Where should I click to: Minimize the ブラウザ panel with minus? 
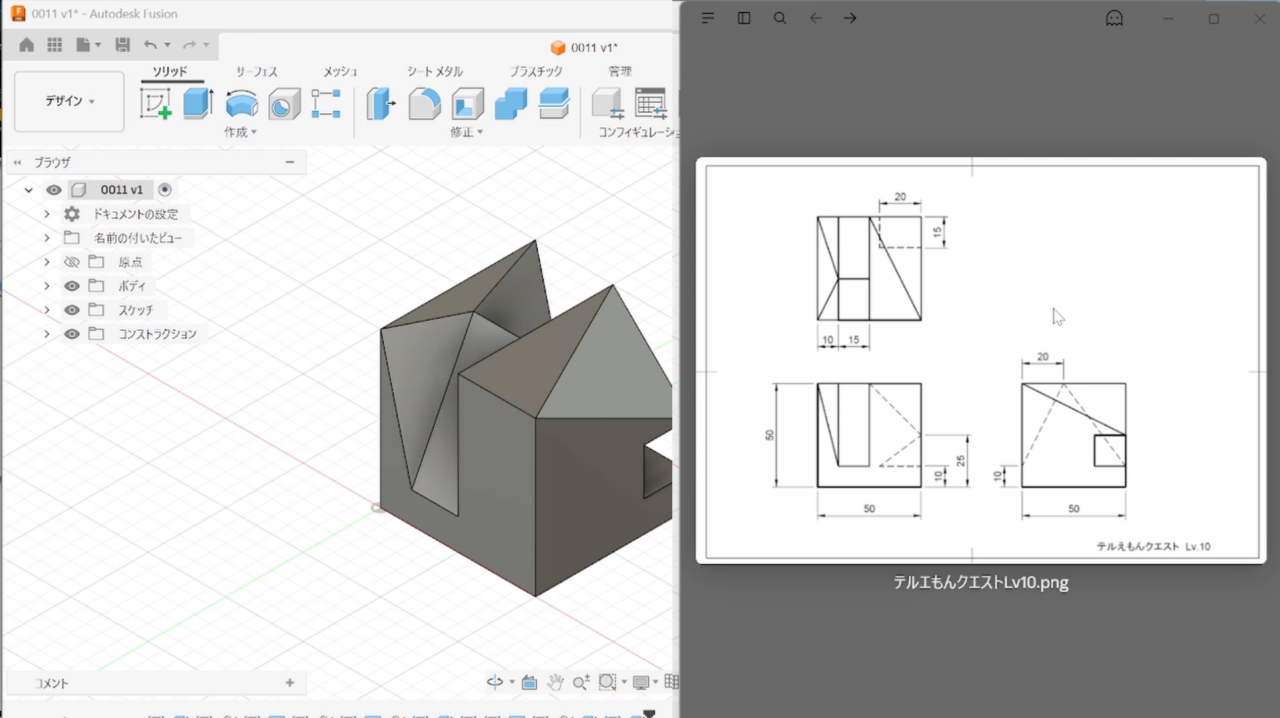(x=290, y=162)
